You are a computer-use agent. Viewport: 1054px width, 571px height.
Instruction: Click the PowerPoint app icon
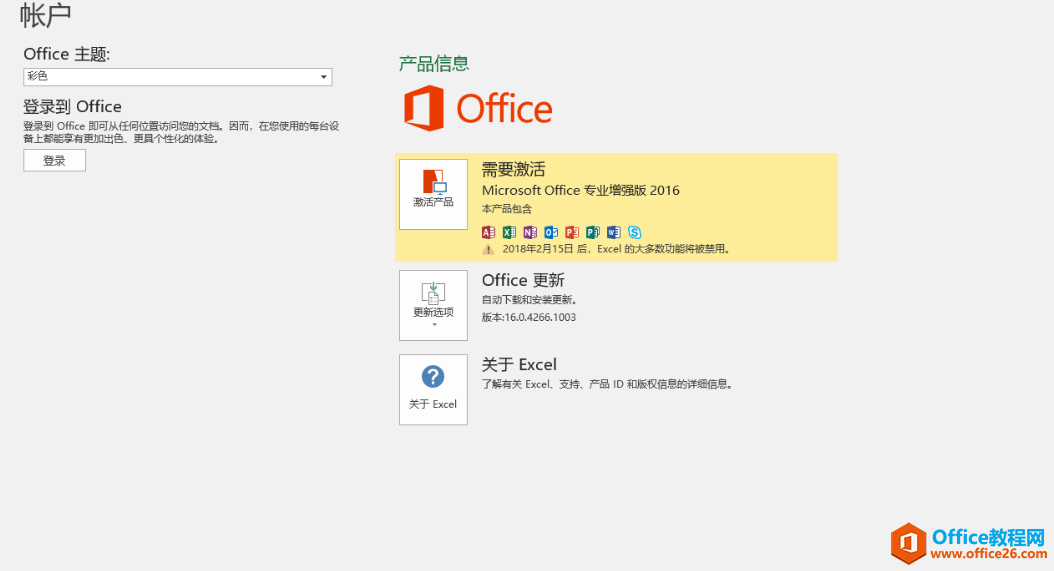tap(572, 232)
